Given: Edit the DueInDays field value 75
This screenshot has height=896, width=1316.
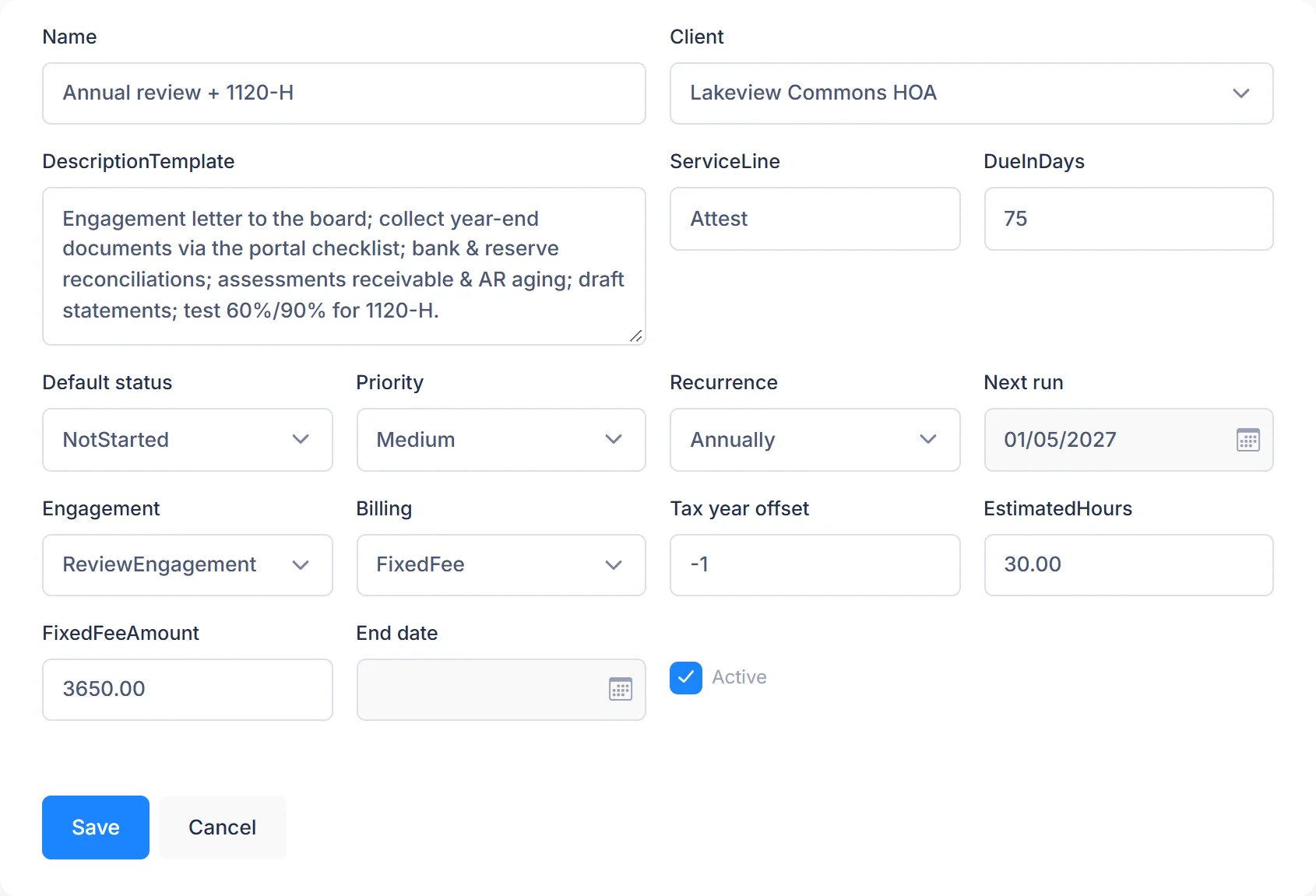Looking at the screenshot, I should point(1128,219).
